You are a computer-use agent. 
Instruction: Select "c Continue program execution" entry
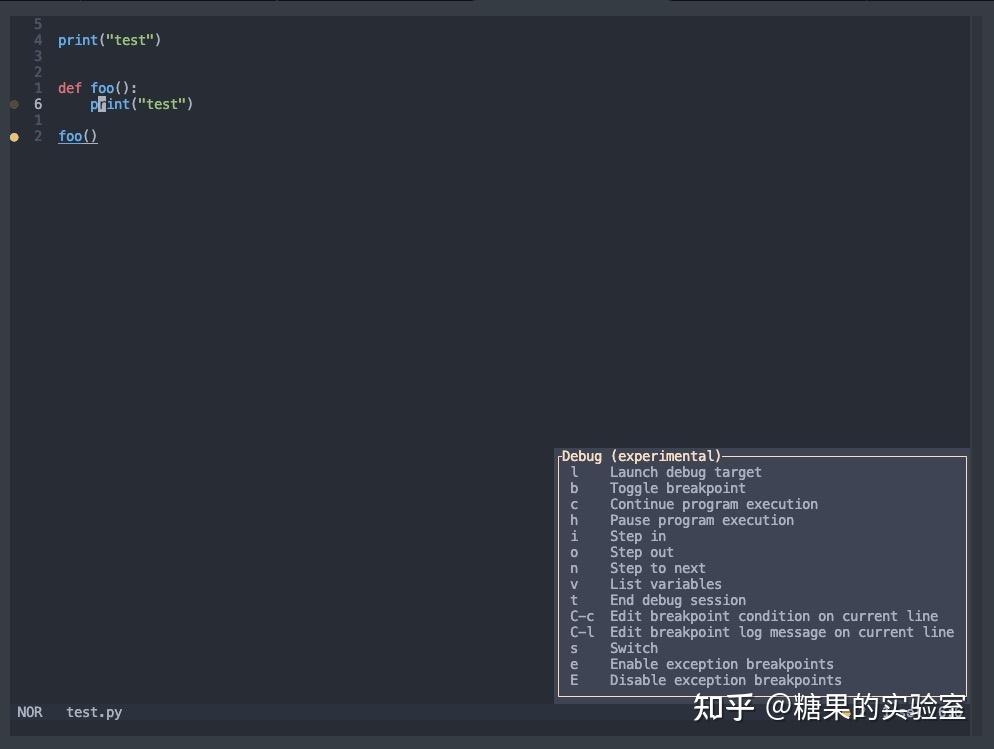712,504
